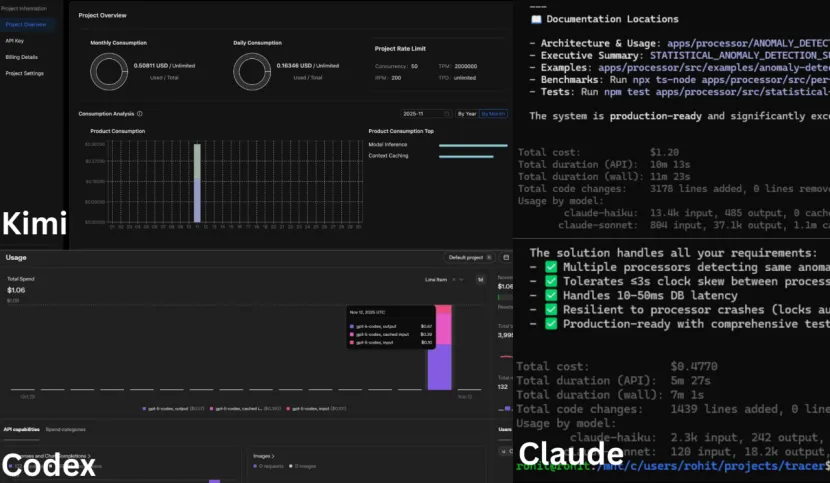
Task: Click the calendar icon beside Default project
Action: tap(506, 257)
